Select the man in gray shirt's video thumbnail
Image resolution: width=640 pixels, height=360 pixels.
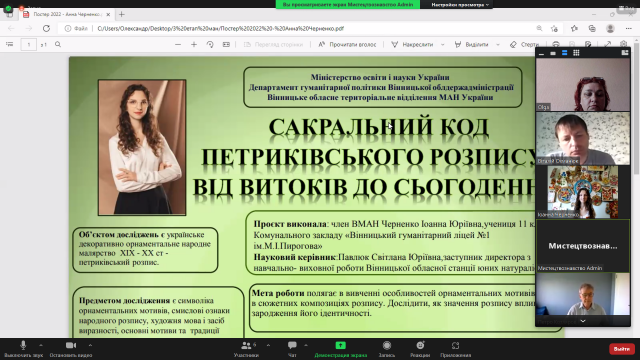coord(583,138)
